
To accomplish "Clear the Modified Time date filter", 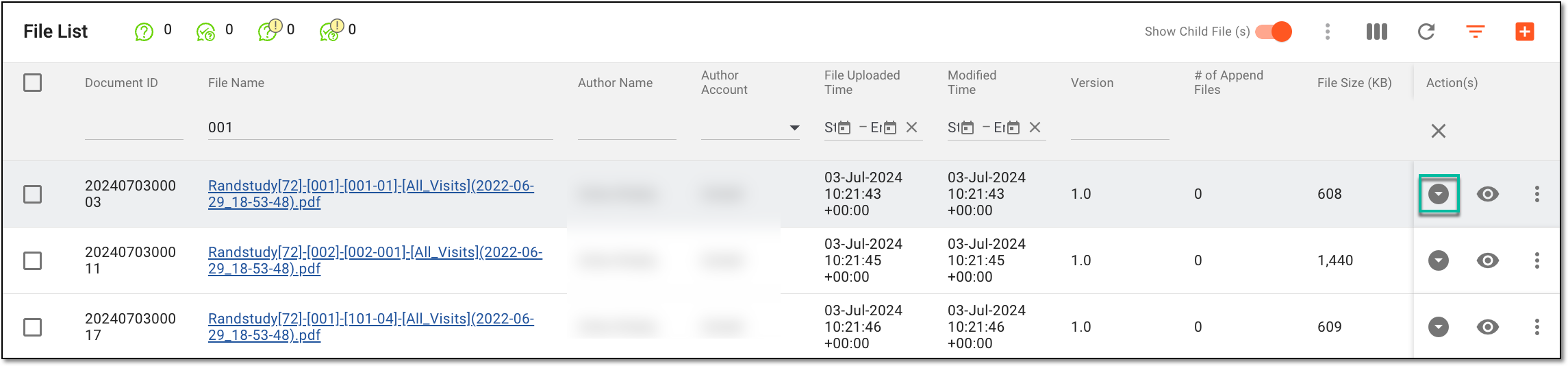I will point(1035,127).
